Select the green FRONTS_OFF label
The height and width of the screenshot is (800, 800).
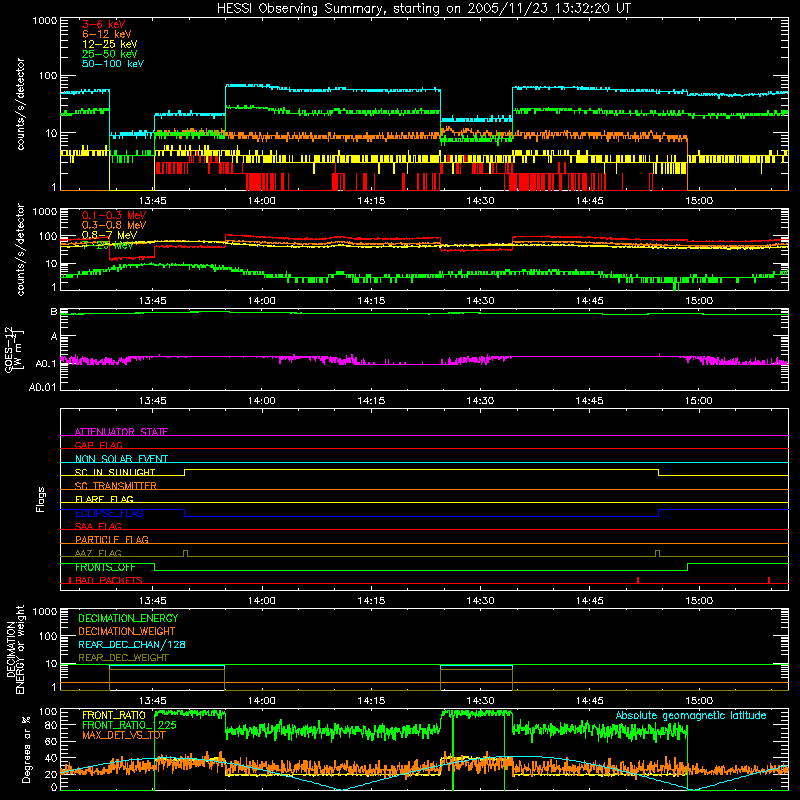[x=105, y=567]
